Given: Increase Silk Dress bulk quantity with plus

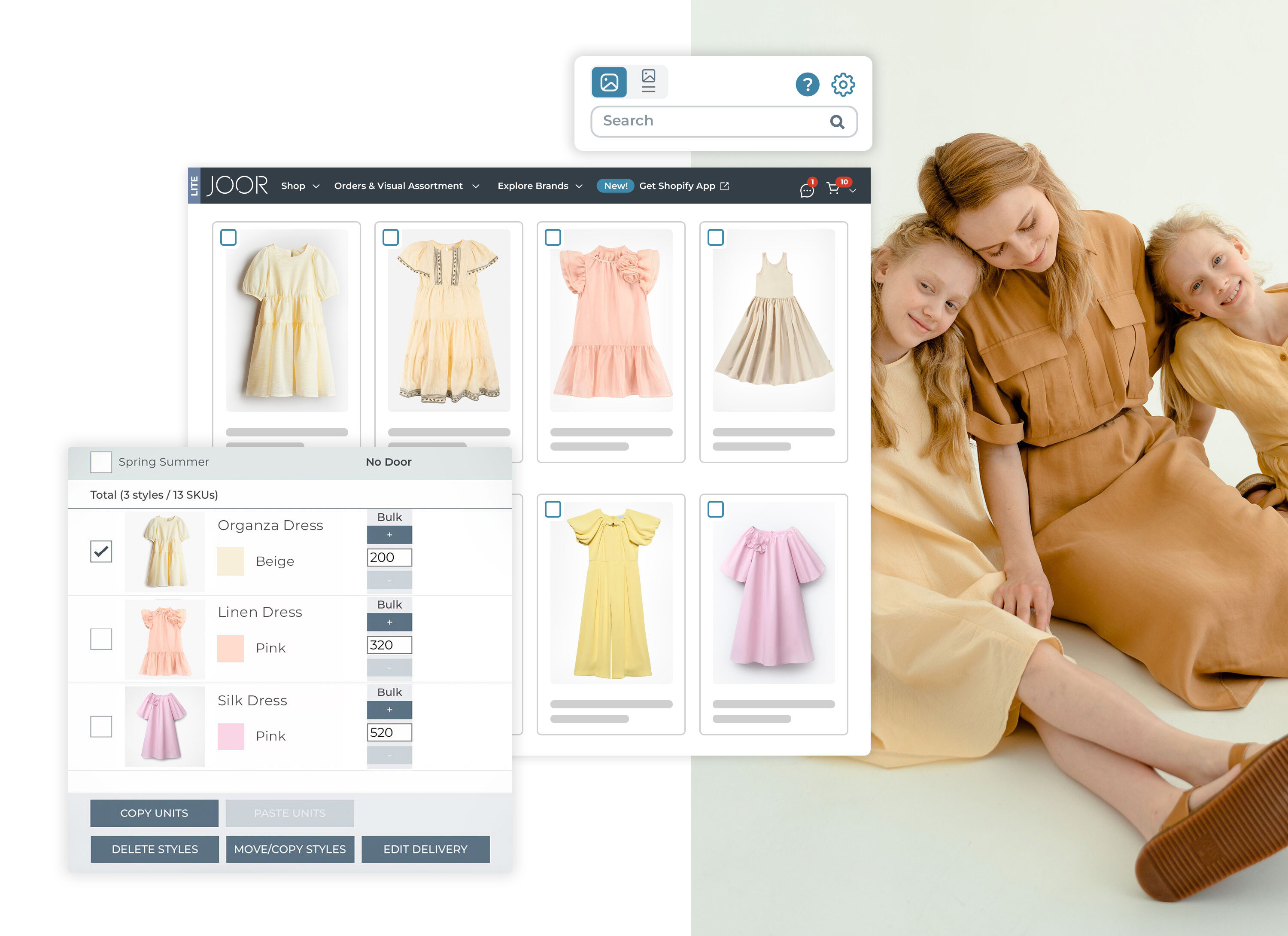Looking at the screenshot, I should coord(389,710).
